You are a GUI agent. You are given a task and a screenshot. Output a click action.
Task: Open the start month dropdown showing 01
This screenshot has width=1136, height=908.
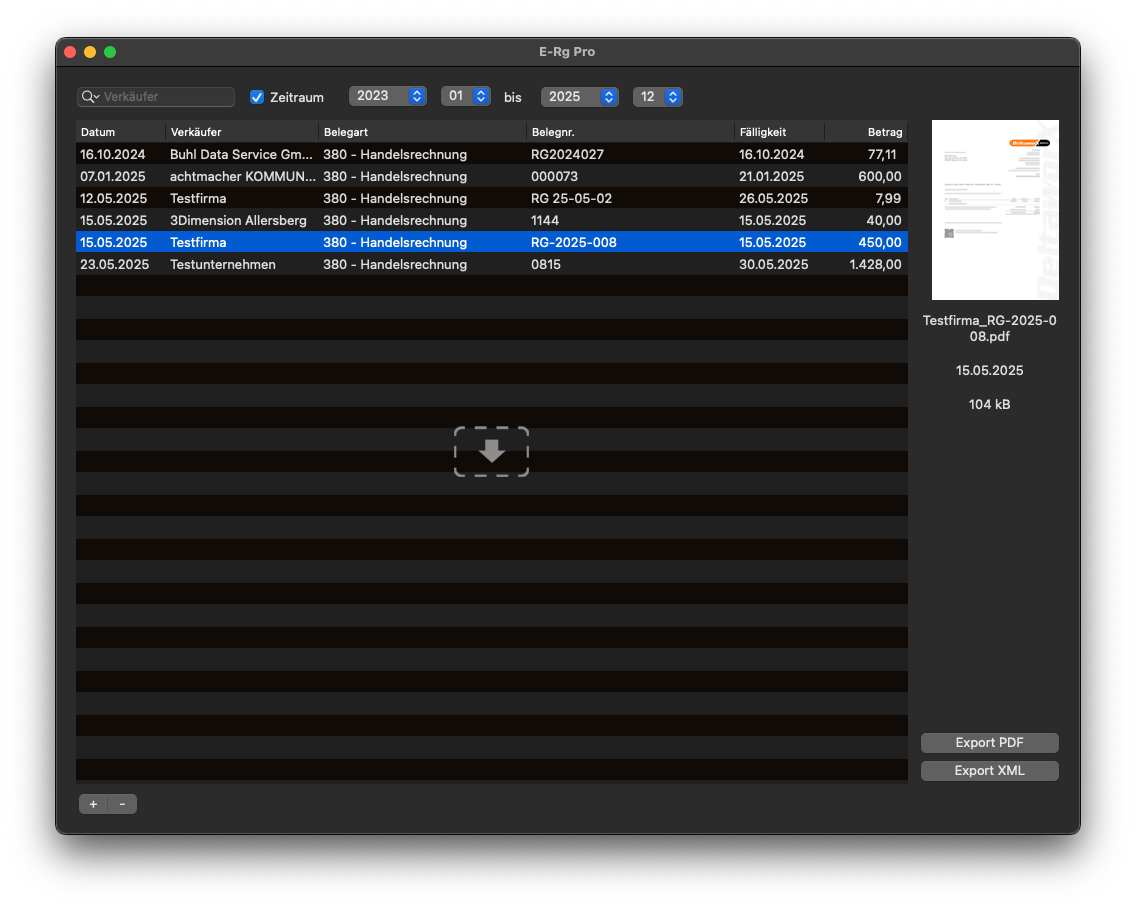[466, 96]
